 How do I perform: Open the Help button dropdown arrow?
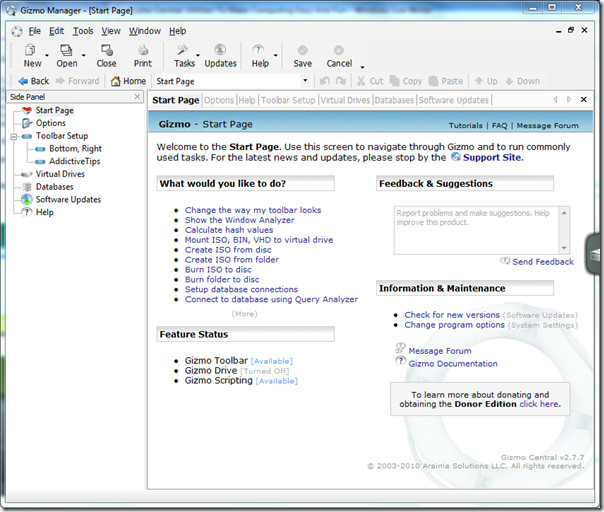tap(275, 55)
